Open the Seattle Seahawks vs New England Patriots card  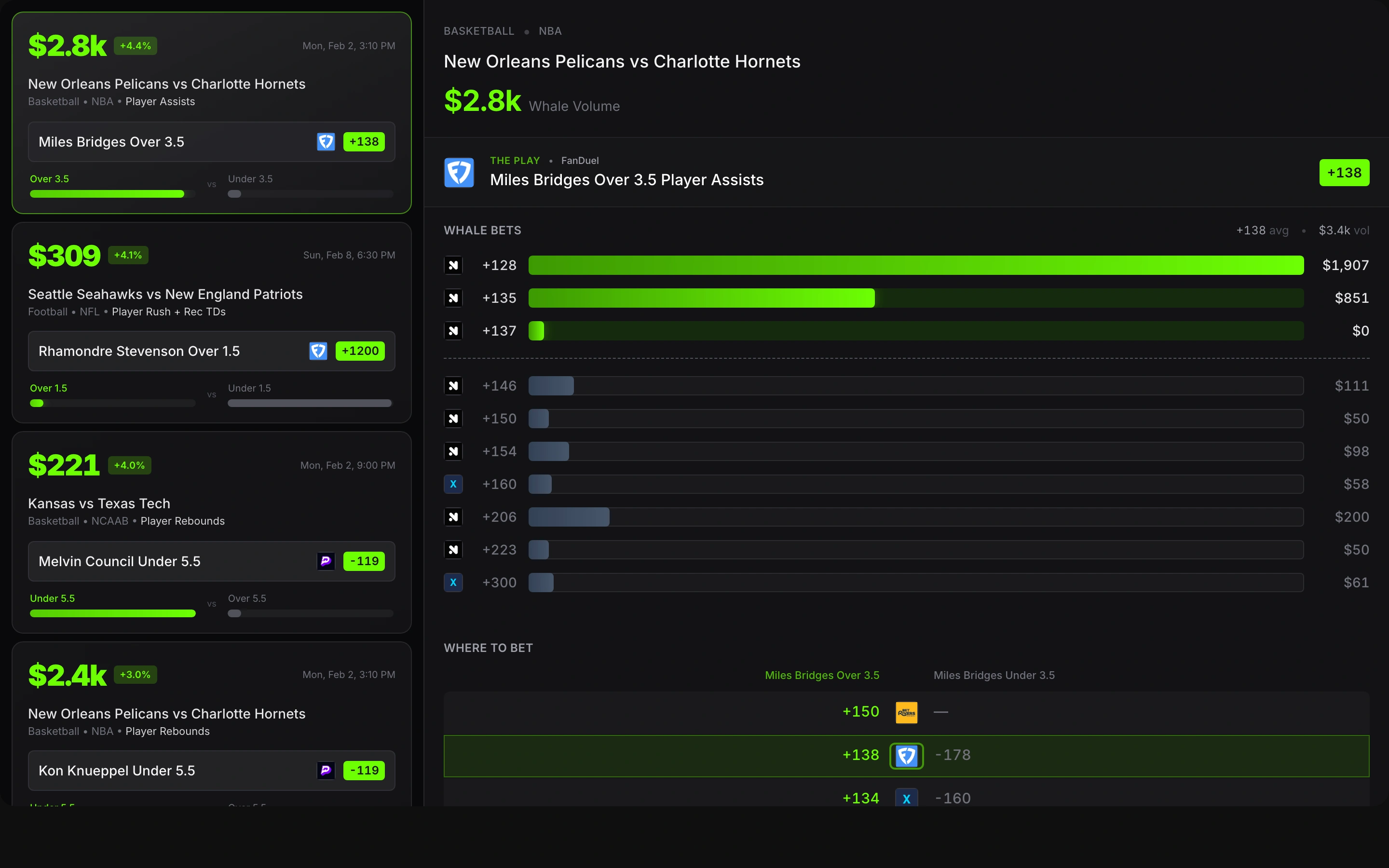tap(165, 295)
